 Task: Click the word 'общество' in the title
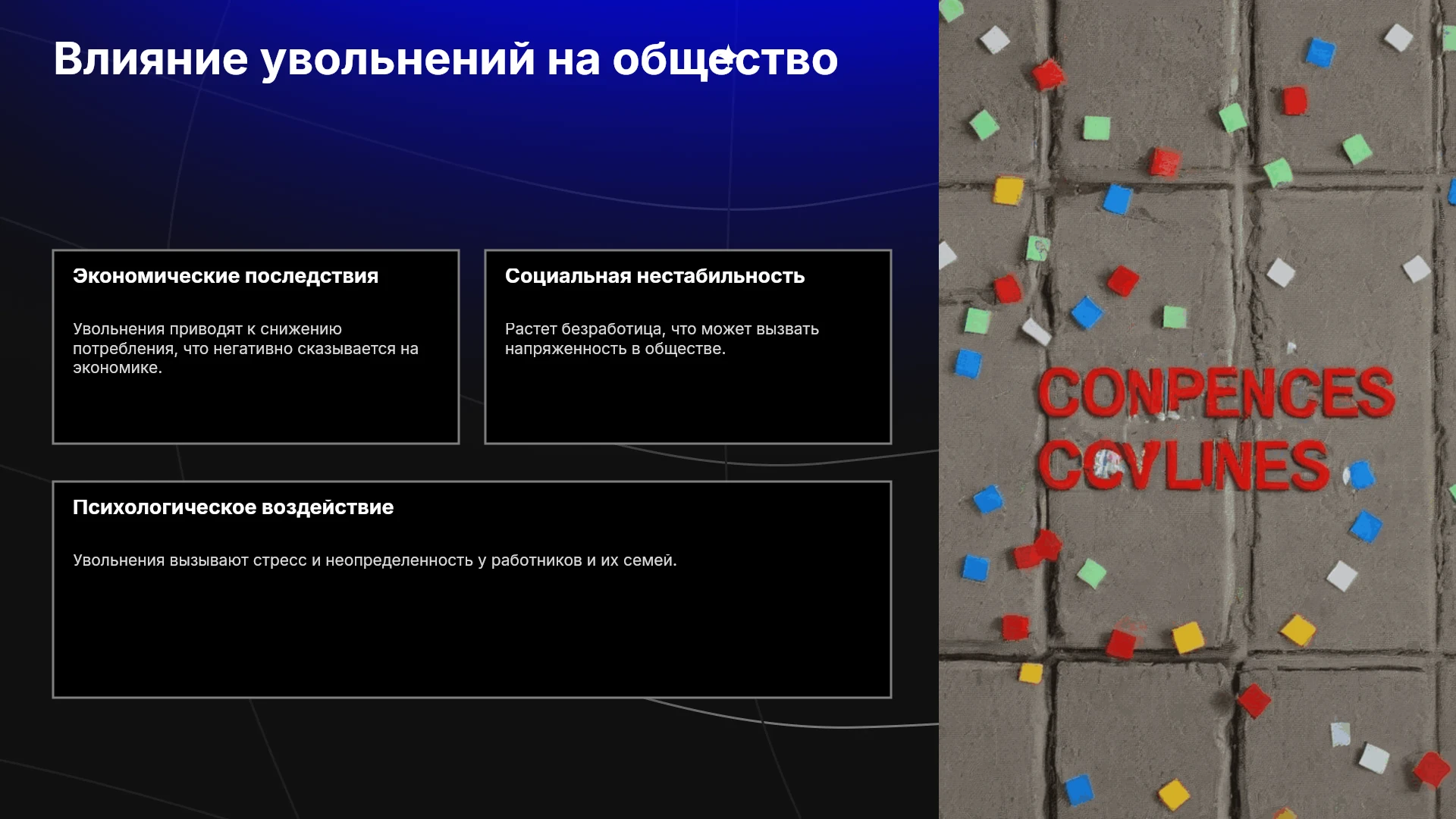pyautogui.click(x=725, y=59)
